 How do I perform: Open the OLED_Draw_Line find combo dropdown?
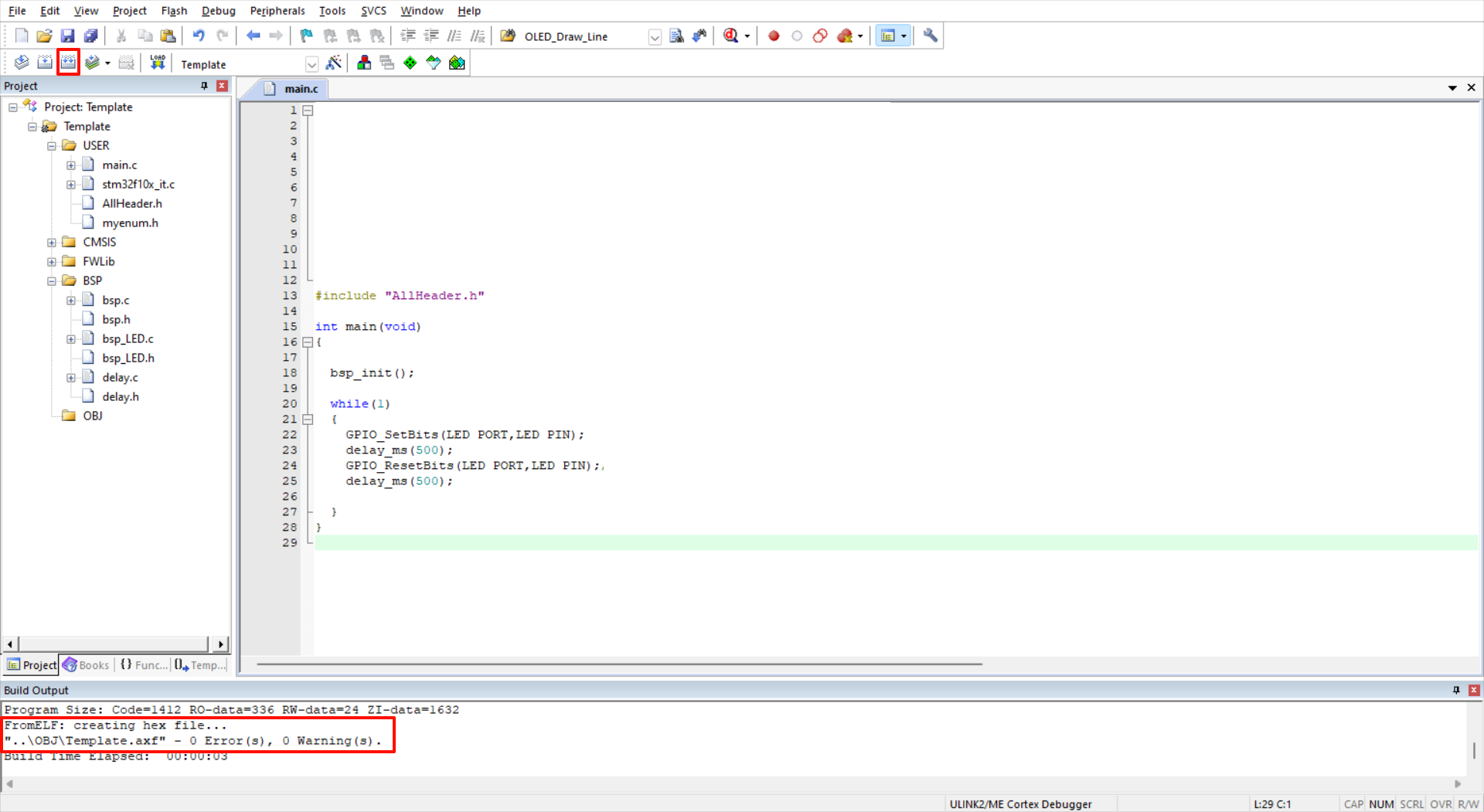655,36
